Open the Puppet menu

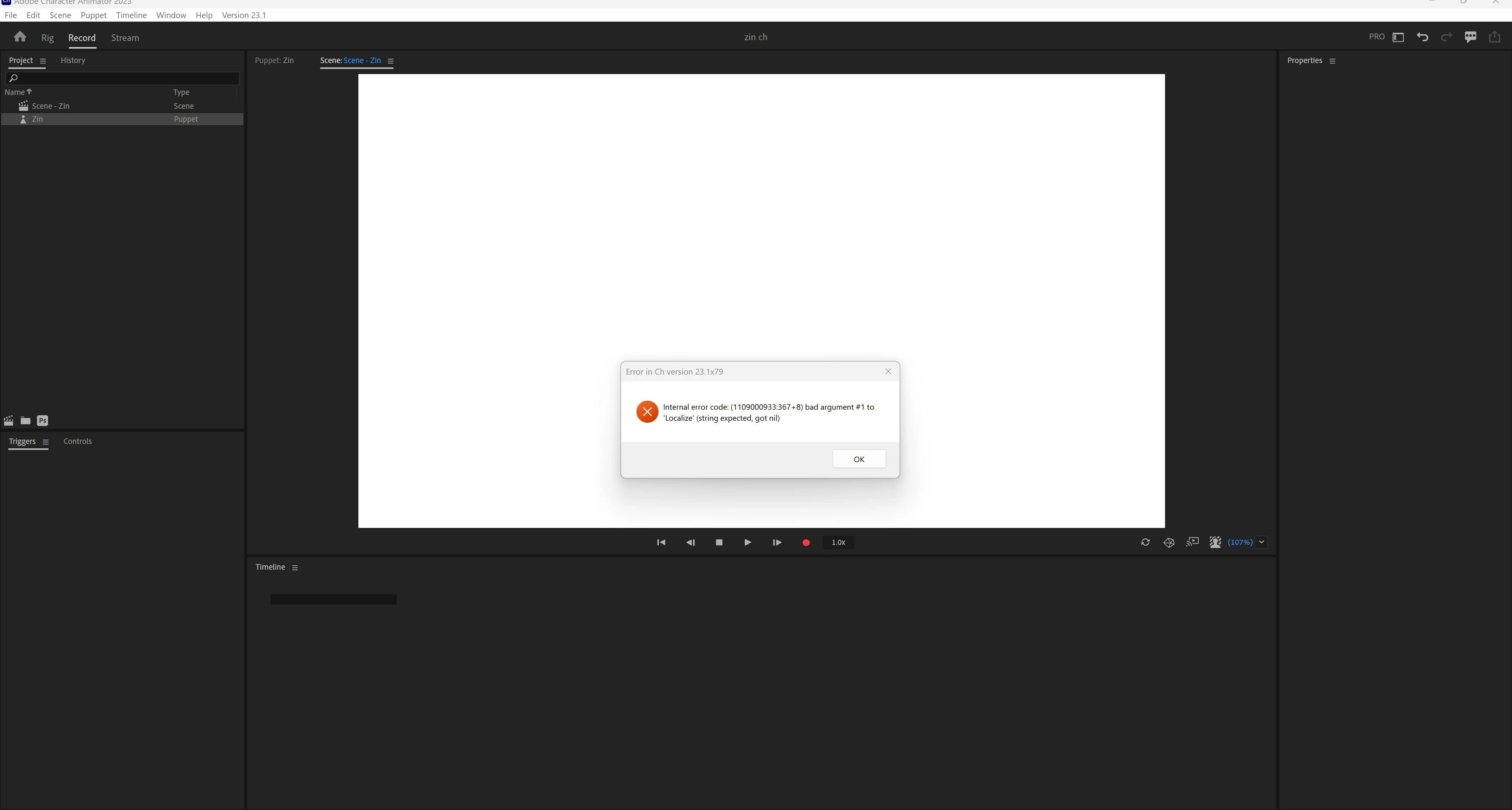tap(93, 15)
